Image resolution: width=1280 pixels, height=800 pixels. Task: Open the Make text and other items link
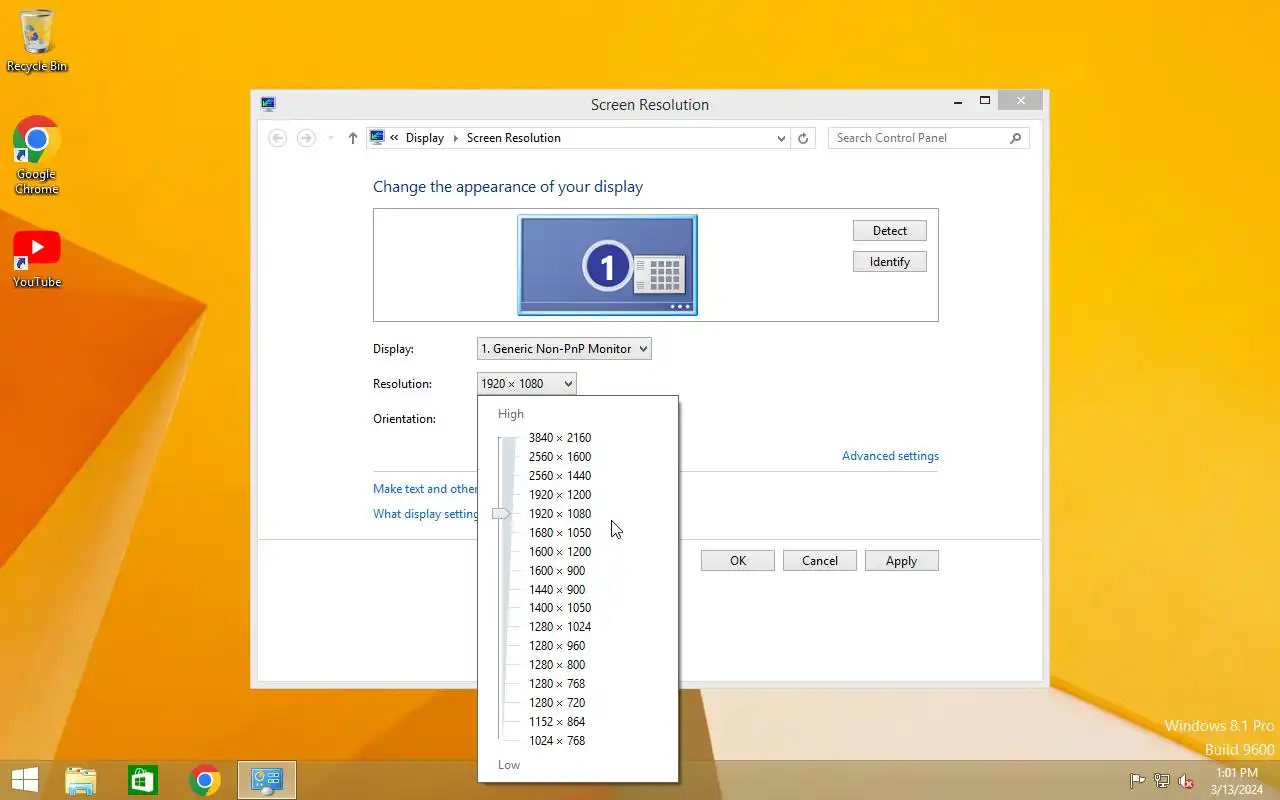[425, 489]
